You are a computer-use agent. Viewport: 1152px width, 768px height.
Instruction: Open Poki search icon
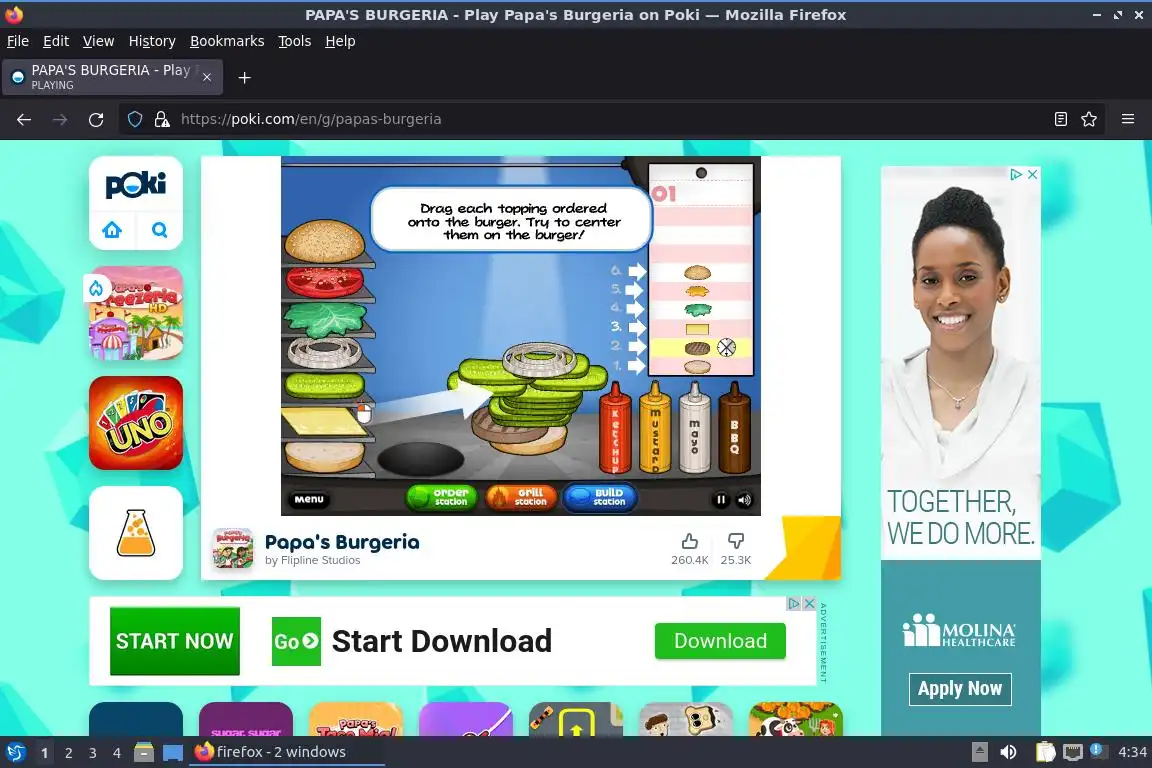click(x=159, y=230)
